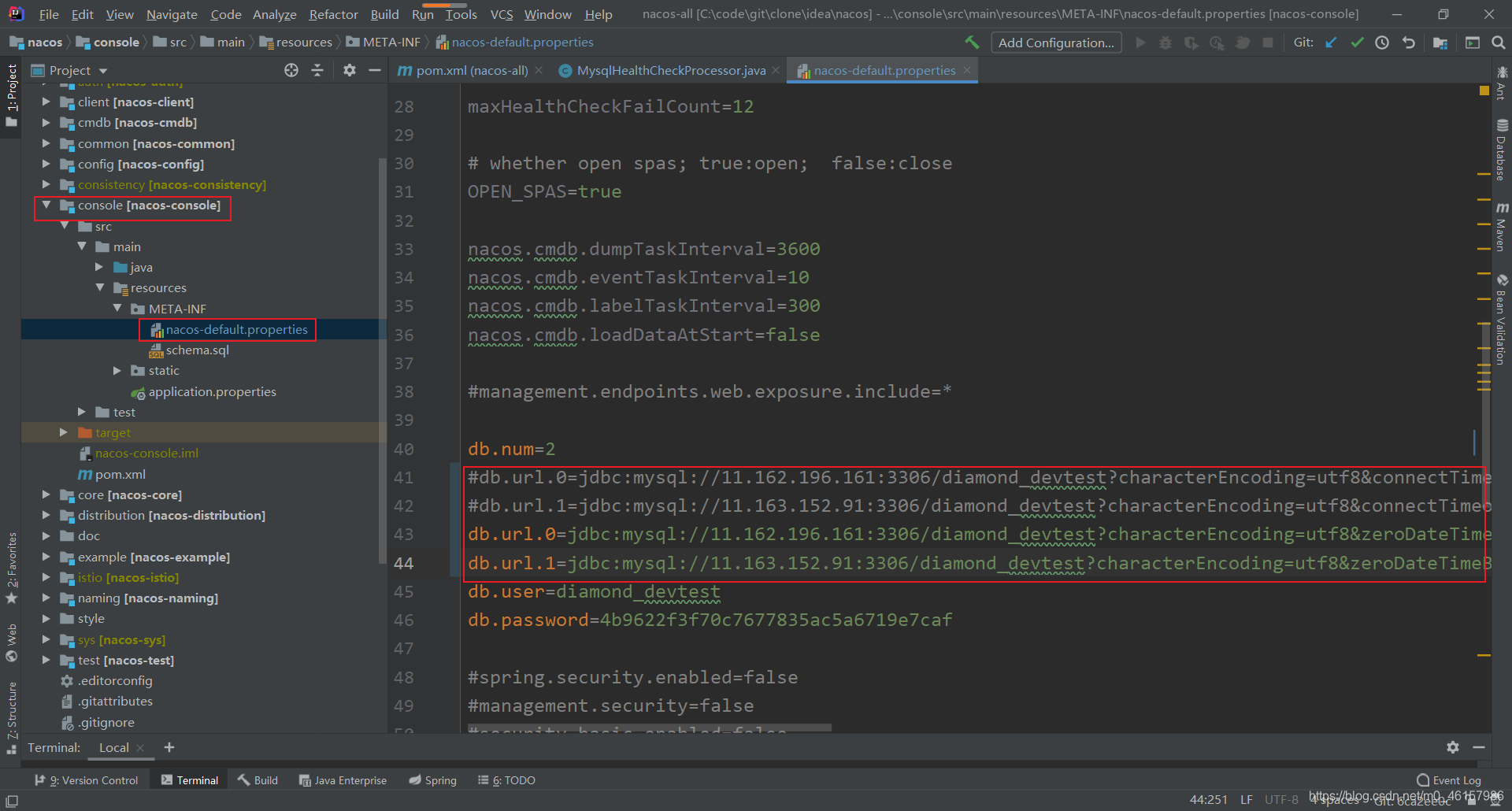1512x811 pixels.
Task: Hide the Project panel with minus icon
Action: point(375,70)
